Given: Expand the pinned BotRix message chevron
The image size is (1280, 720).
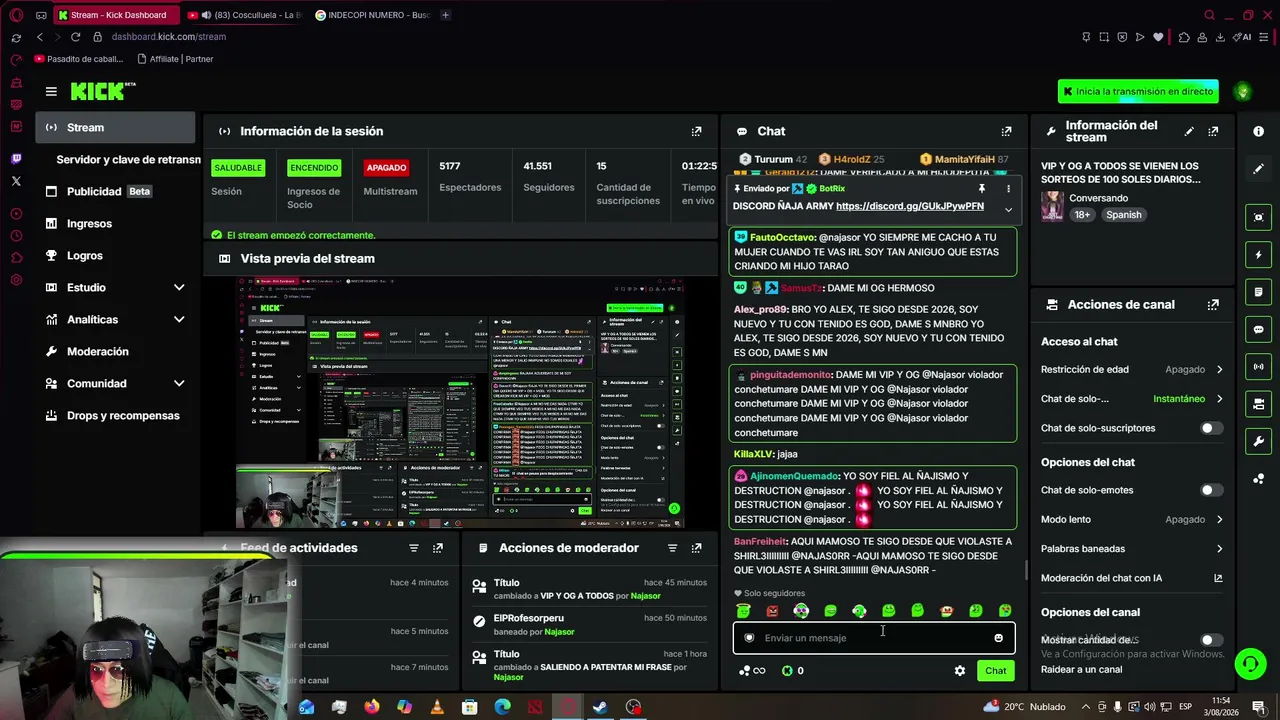Looking at the screenshot, I should (1008, 209).
